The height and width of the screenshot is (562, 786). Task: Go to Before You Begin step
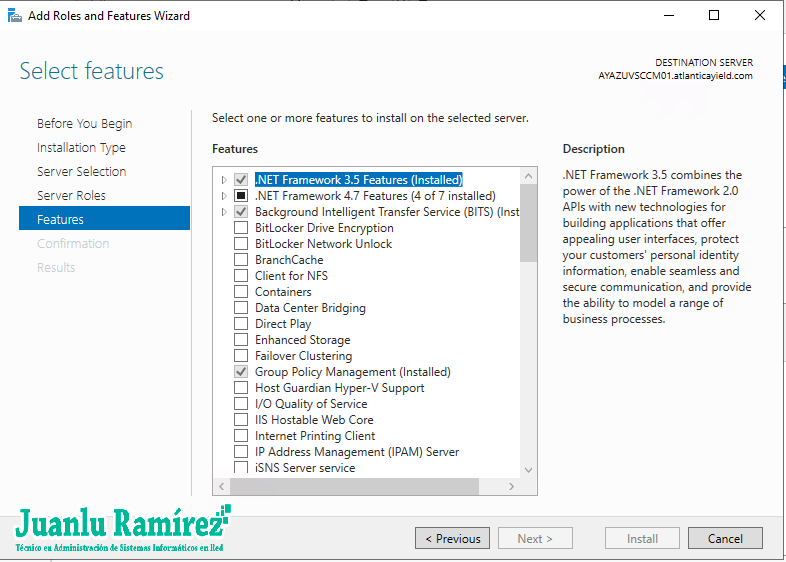coord(84,124)
